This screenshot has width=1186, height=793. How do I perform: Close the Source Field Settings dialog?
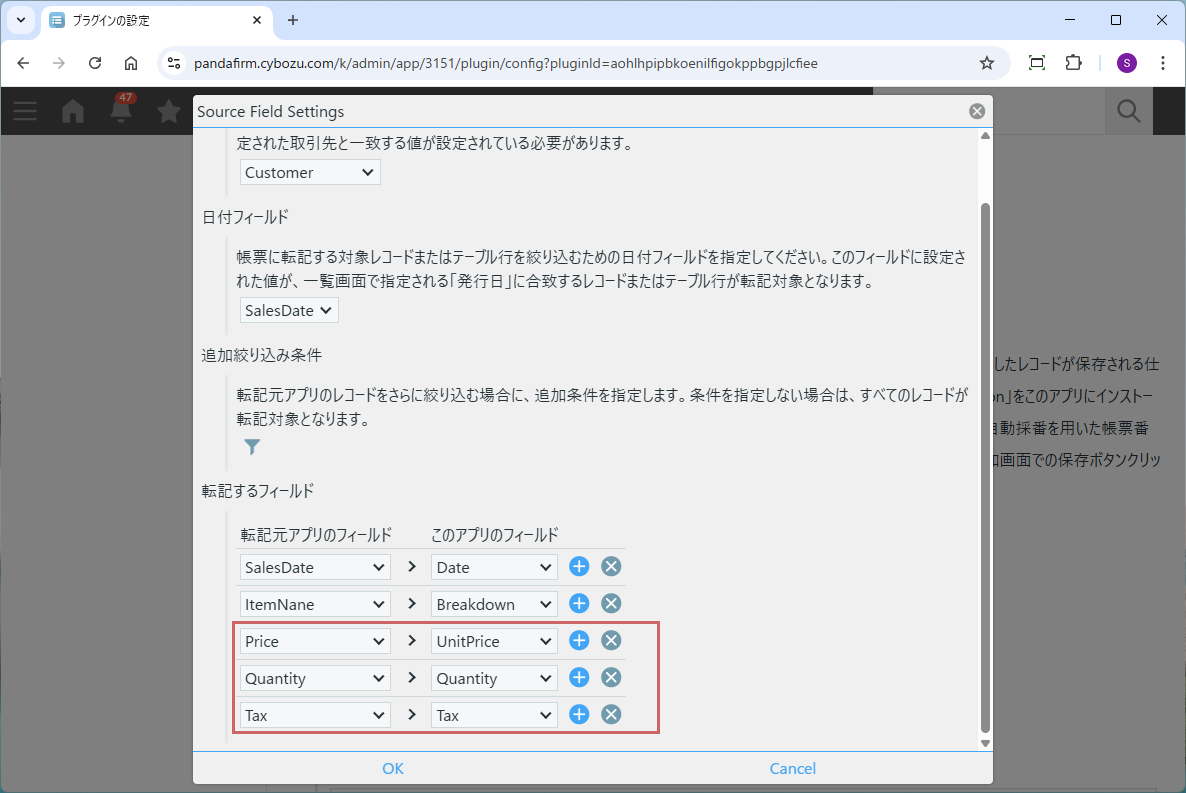click(x=977, y=112)
